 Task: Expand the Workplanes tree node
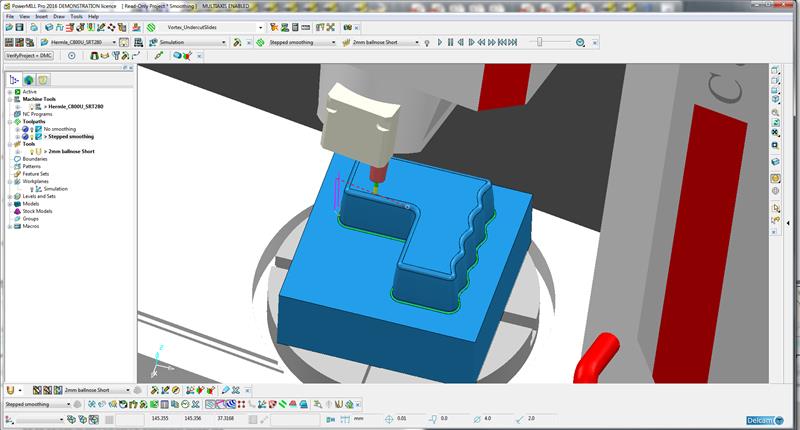[x=10, y=182]
